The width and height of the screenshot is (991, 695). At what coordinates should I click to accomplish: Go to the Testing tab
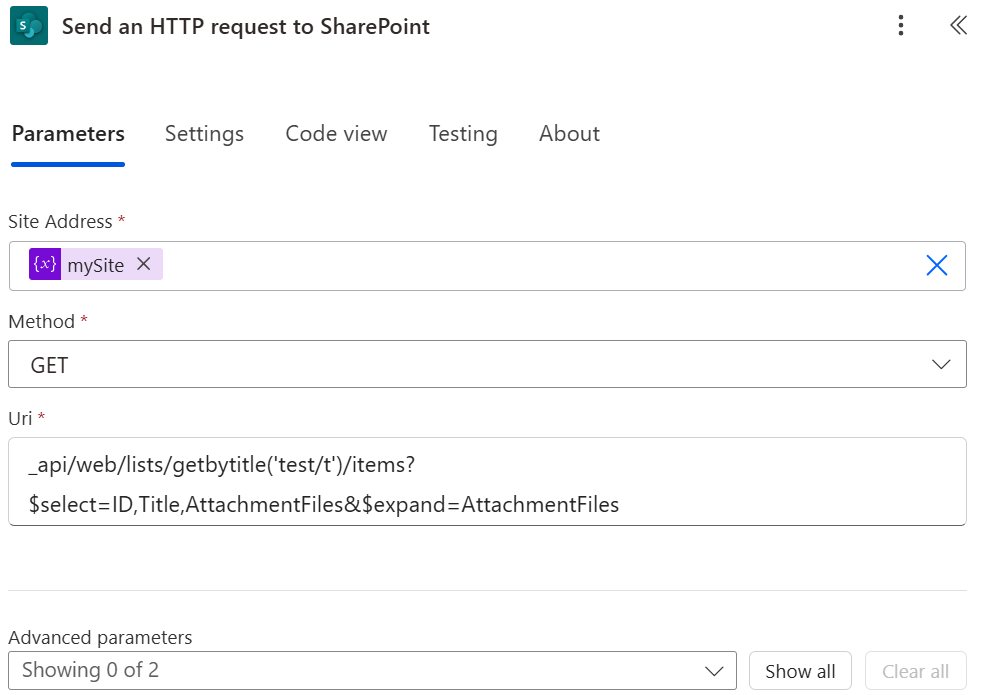click(463, 134)
